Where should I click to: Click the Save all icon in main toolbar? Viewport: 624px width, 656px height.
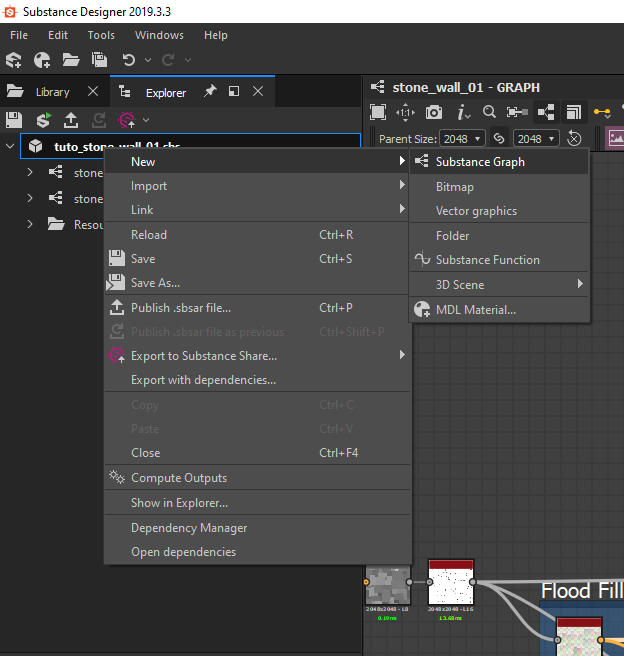[x=100, y=60]
